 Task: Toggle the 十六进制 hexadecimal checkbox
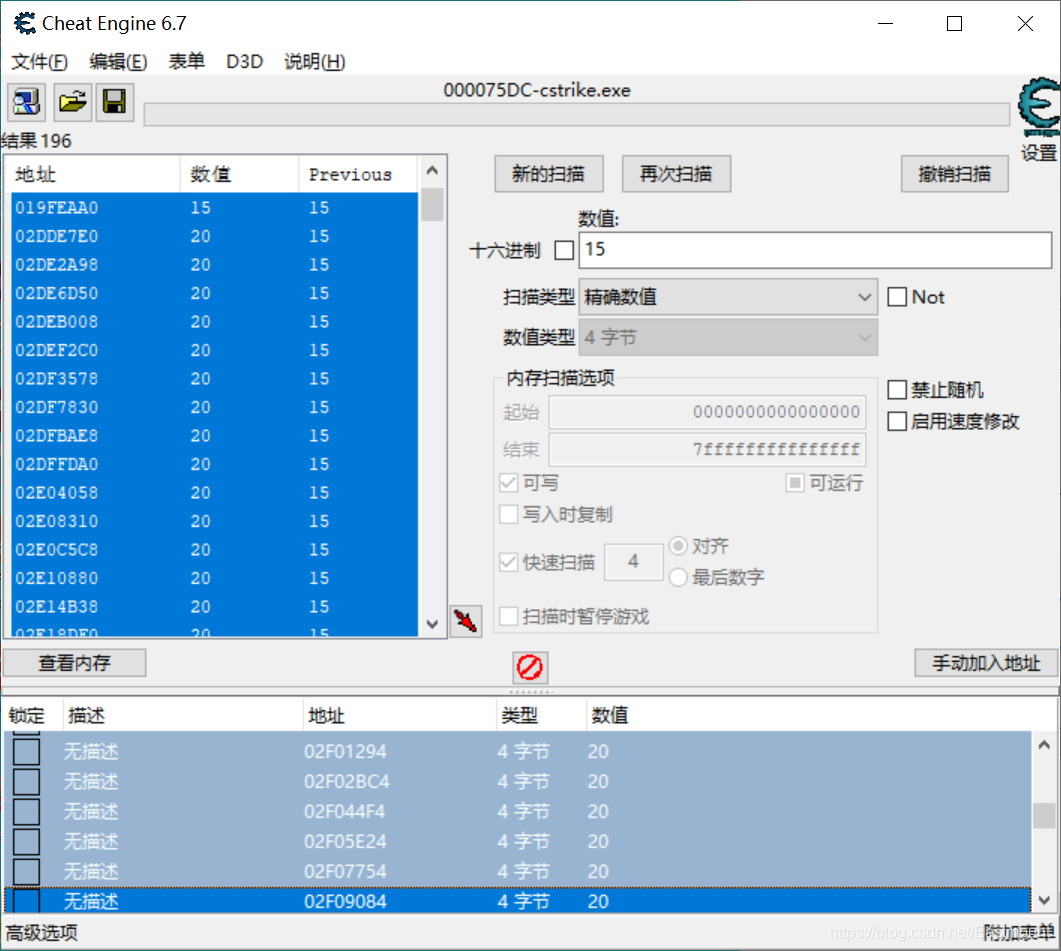[x=564, y=250]
